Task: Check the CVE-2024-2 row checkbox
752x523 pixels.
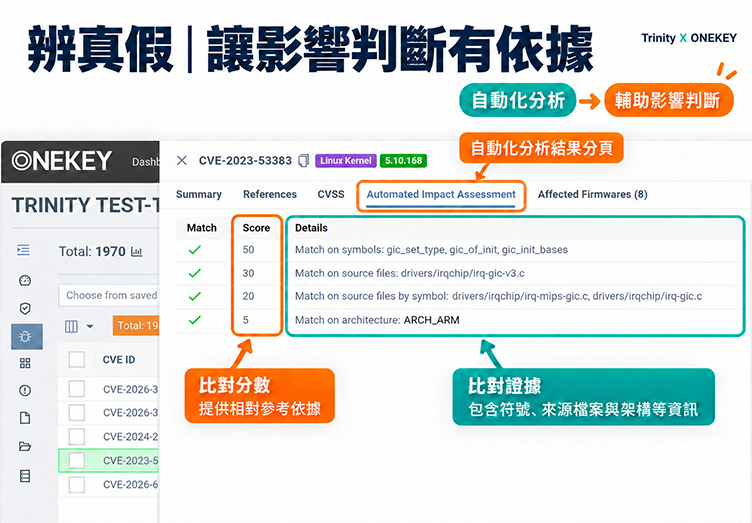Action: (77, 436)
